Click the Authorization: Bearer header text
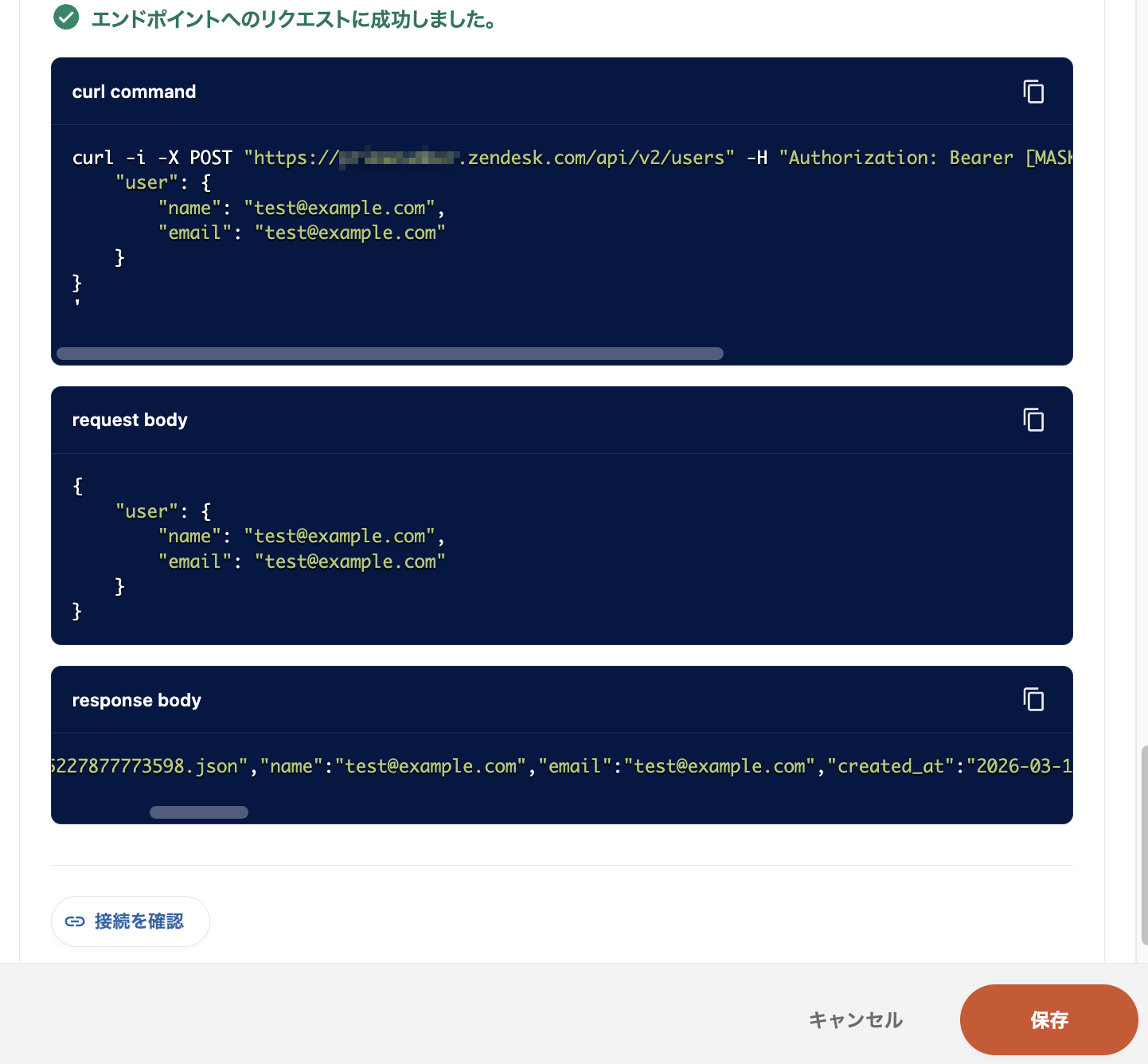The image size is (1148, 1064). (x=900, y=158)
